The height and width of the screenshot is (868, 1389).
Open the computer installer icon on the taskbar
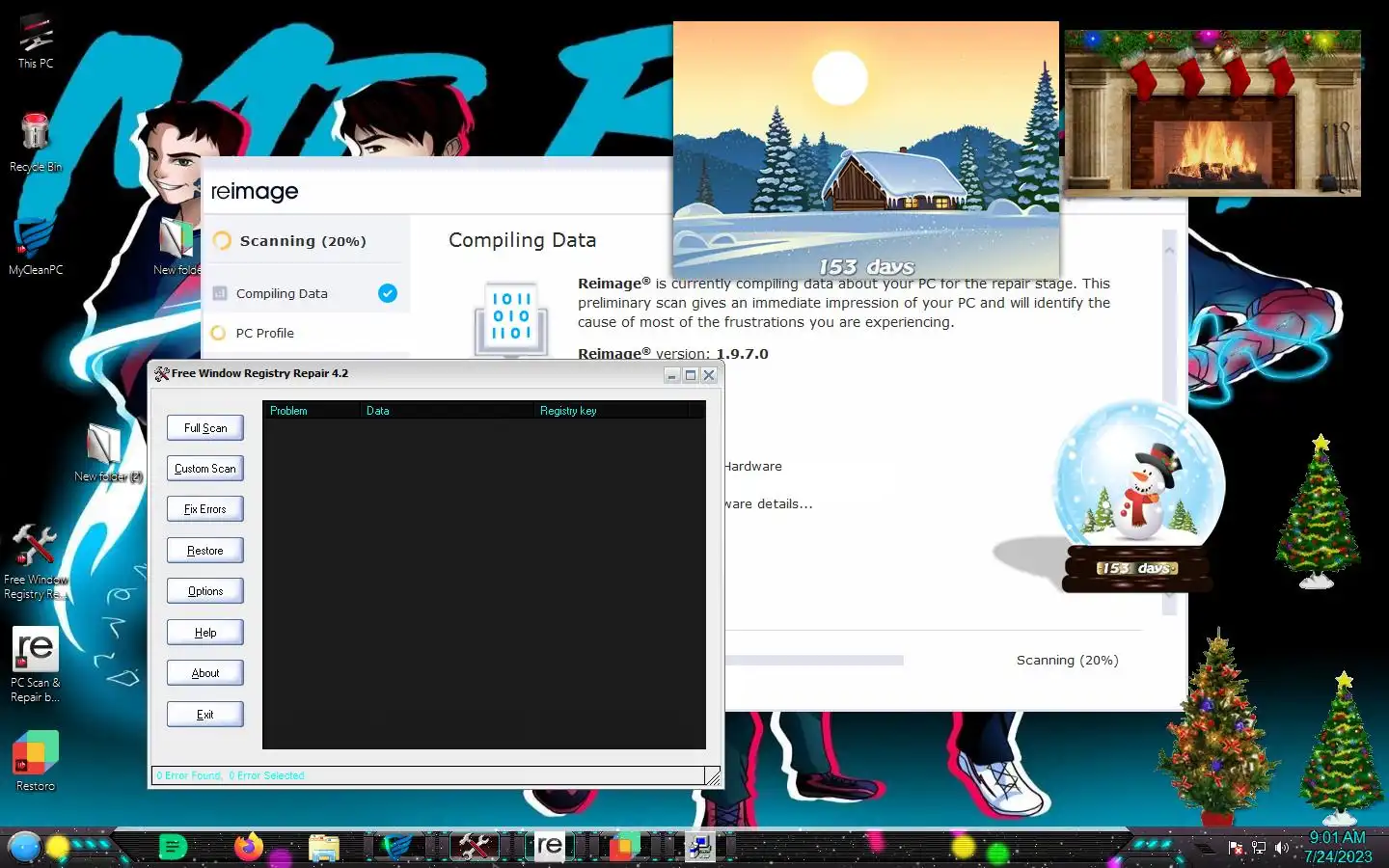[699, 847]
